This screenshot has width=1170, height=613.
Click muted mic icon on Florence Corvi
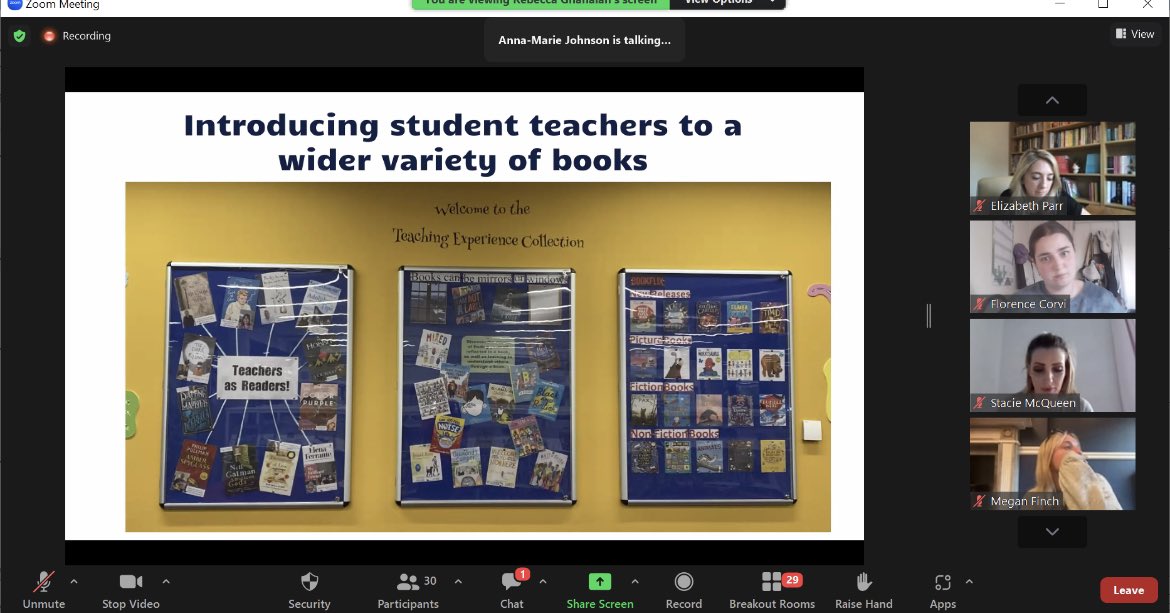[980, 304]
